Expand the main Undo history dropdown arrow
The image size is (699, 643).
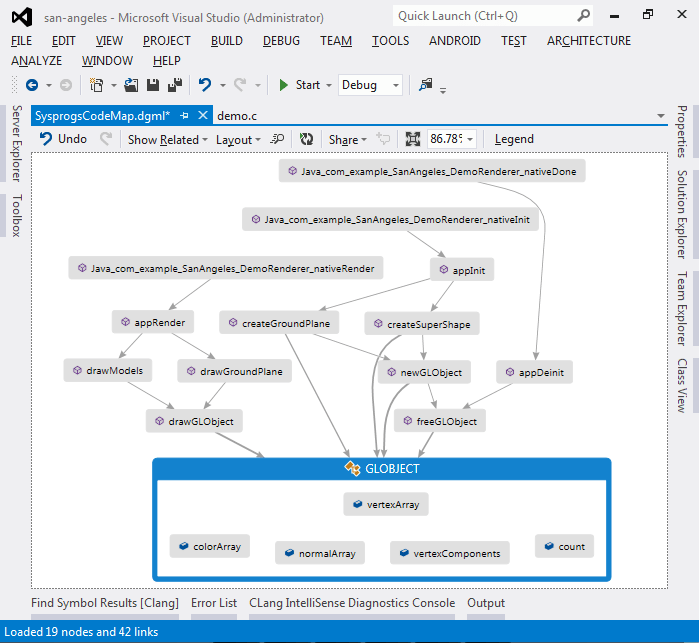tap(222, 85)
